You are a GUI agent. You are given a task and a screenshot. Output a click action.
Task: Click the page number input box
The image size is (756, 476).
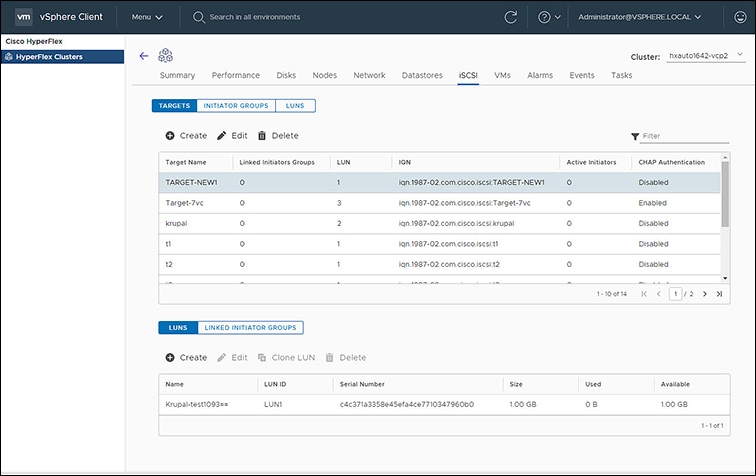pyautogui.click(x=675, y=294)
